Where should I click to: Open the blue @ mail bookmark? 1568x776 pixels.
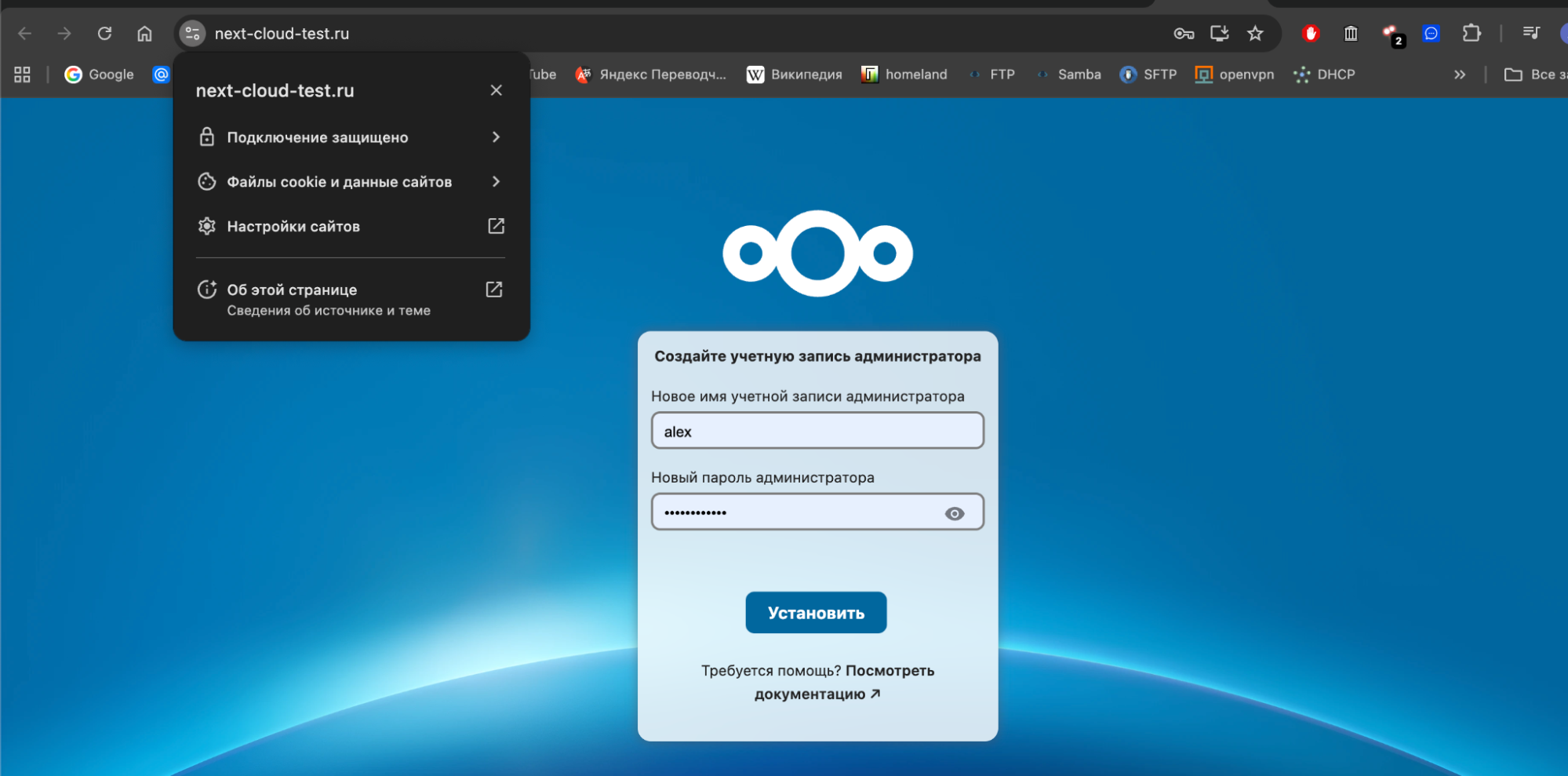point(161,75)
